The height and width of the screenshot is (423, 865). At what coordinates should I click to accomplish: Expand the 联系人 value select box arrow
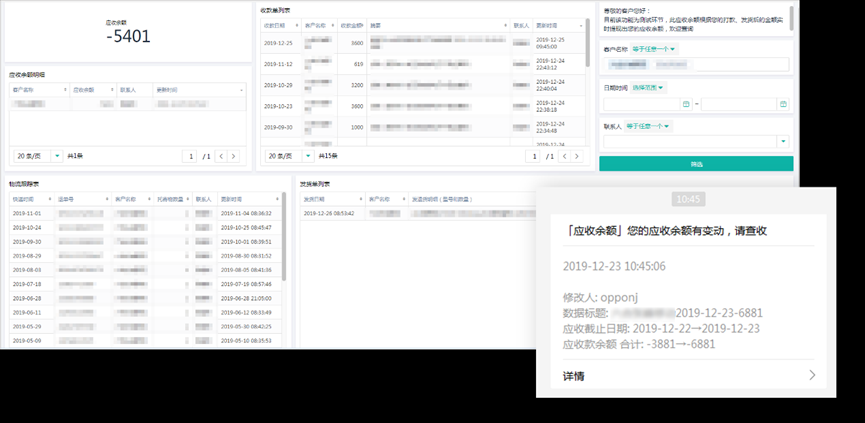pyautogui.click(x=783, y=142)
